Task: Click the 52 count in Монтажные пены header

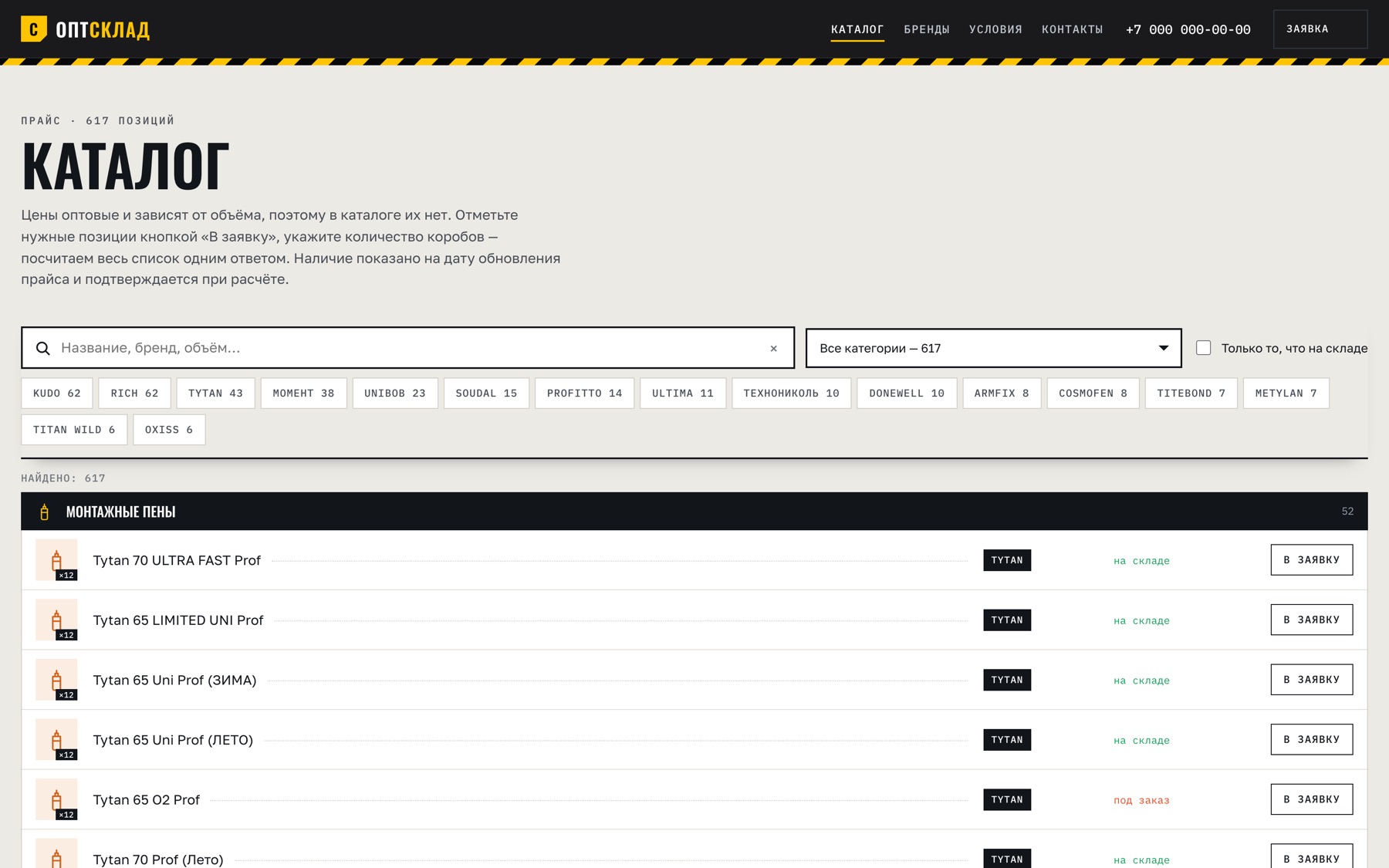Action: [1347, 512]
